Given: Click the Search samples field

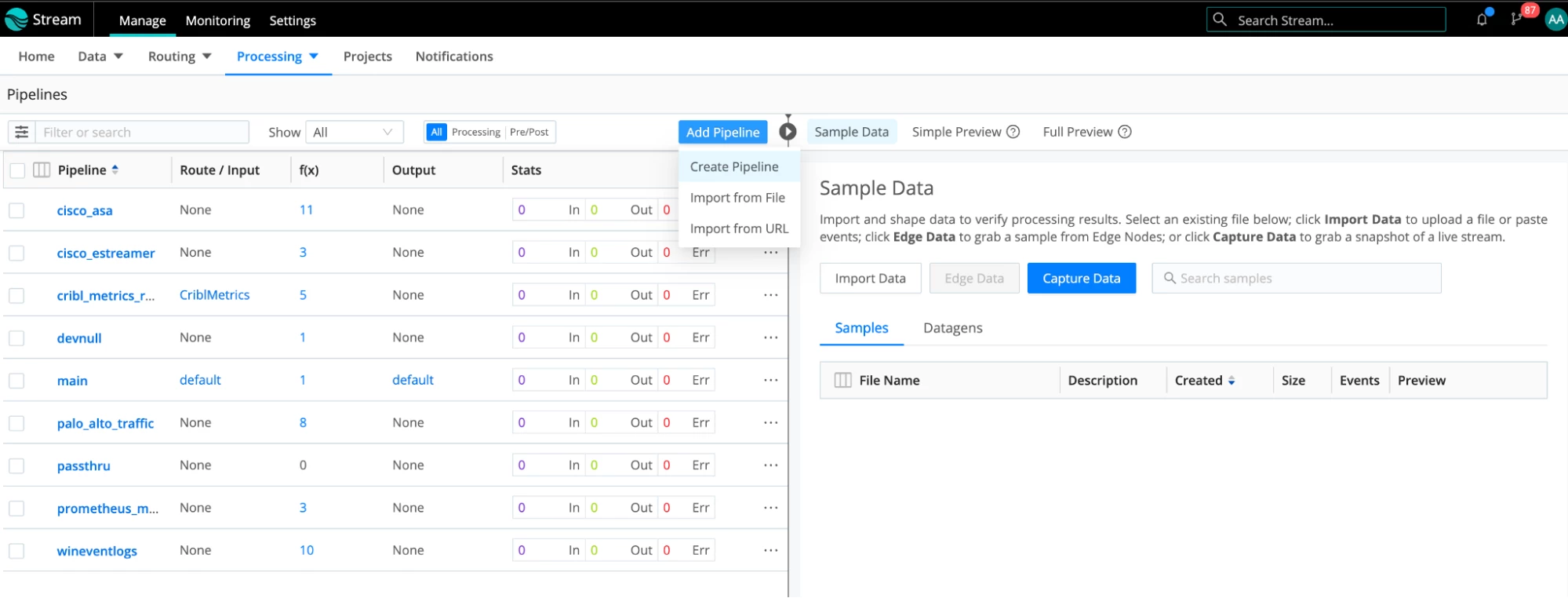Looking at the screenshot, I should click(x=1296, y=279).
